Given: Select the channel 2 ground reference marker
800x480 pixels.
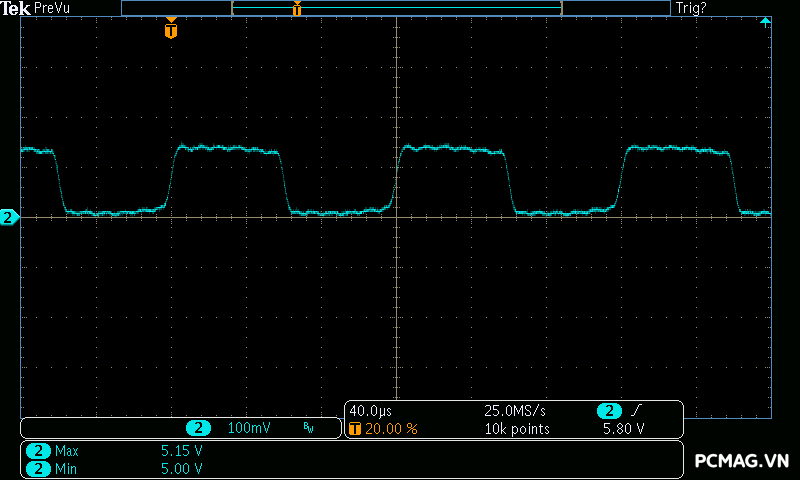Looking at the screenshot, I should [9, 217].
